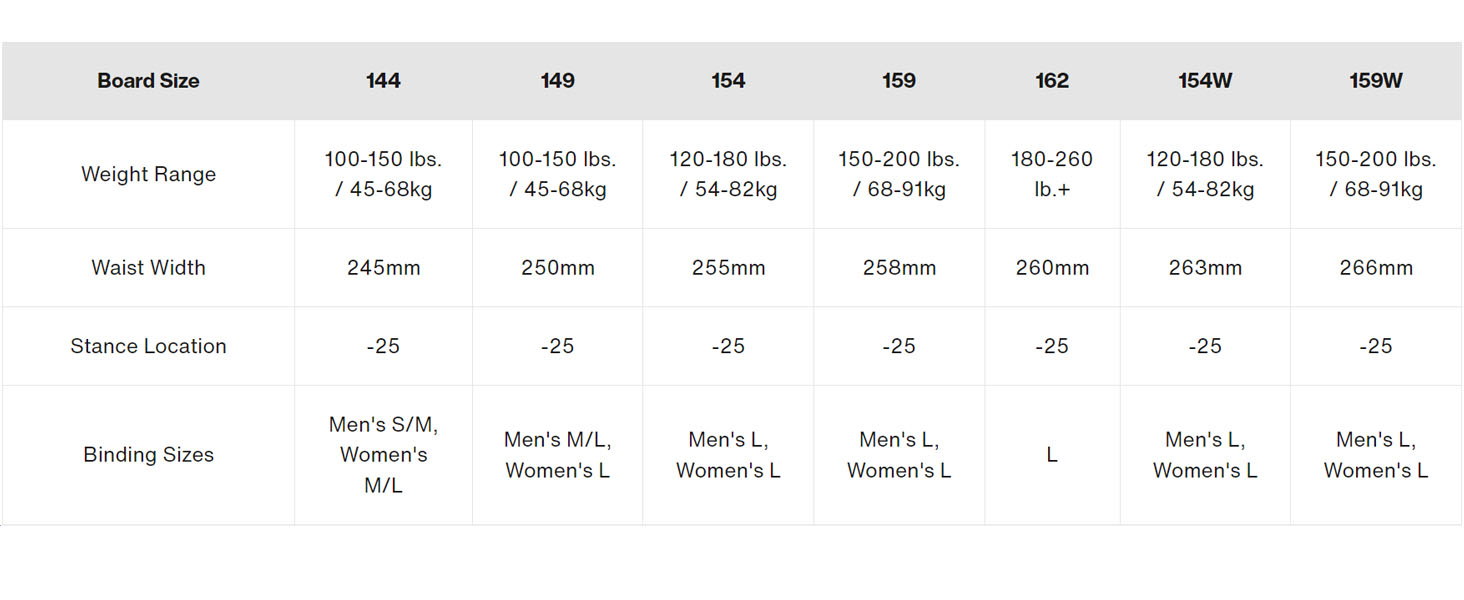Screen dimensions: 1464x600
Task: Click the Weight Range row label
Action: (x=148, y=174)
